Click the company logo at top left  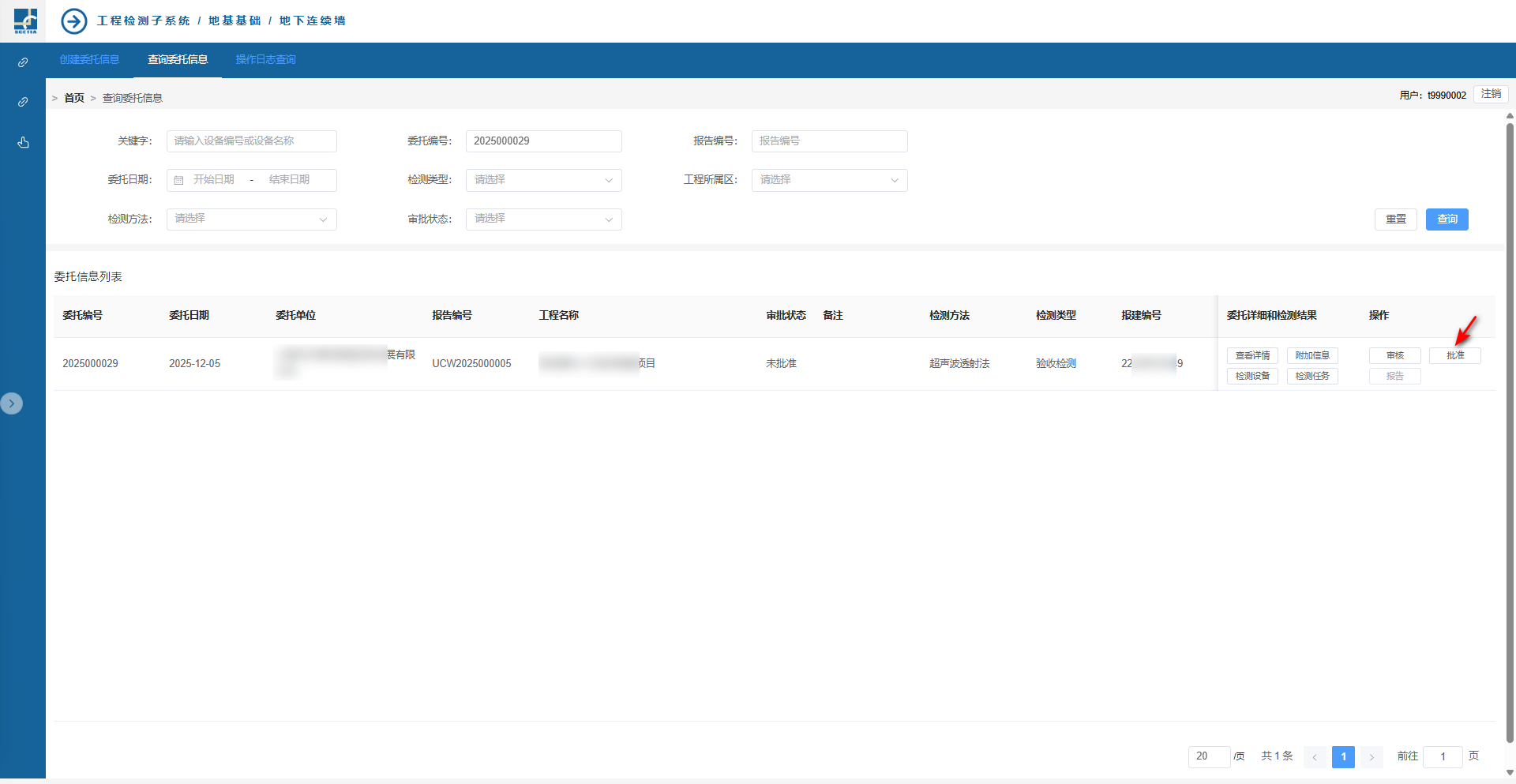[x=25, y=21]
